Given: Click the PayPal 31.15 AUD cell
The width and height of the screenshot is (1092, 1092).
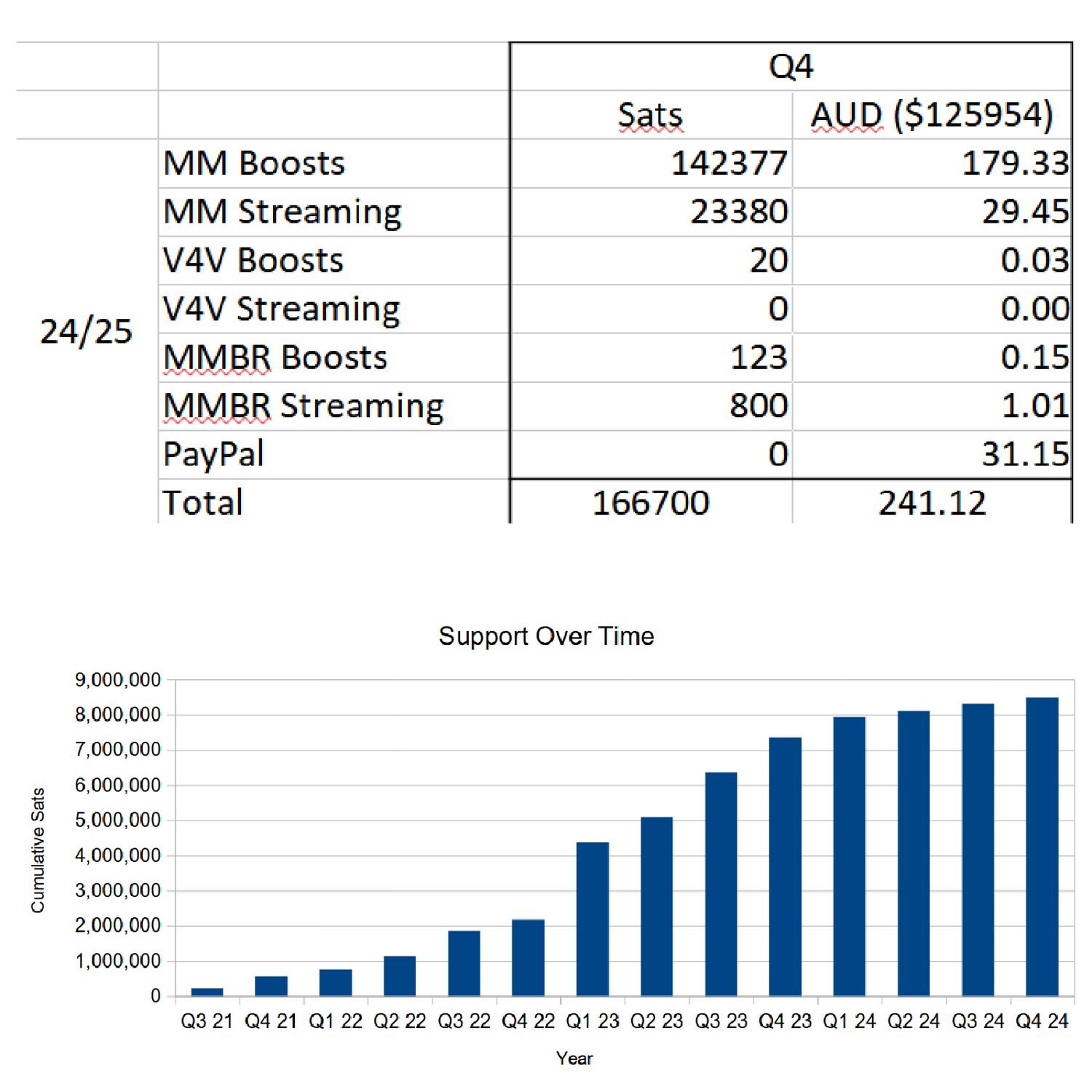Looking at the screenshot, I should [x=932, y=454].
